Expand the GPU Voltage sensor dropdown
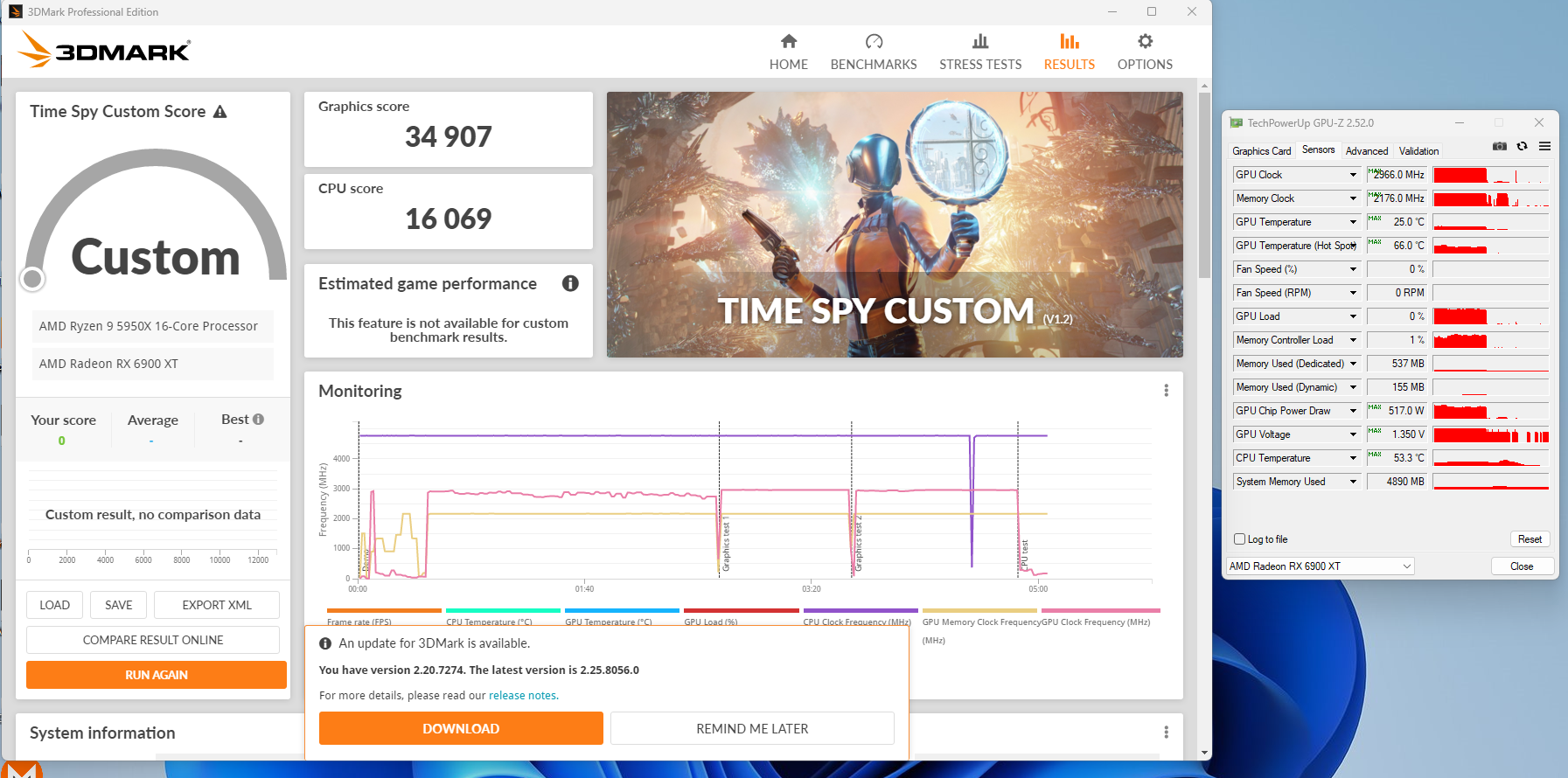Screen dimensions: 1568x778 [1353, 434]
